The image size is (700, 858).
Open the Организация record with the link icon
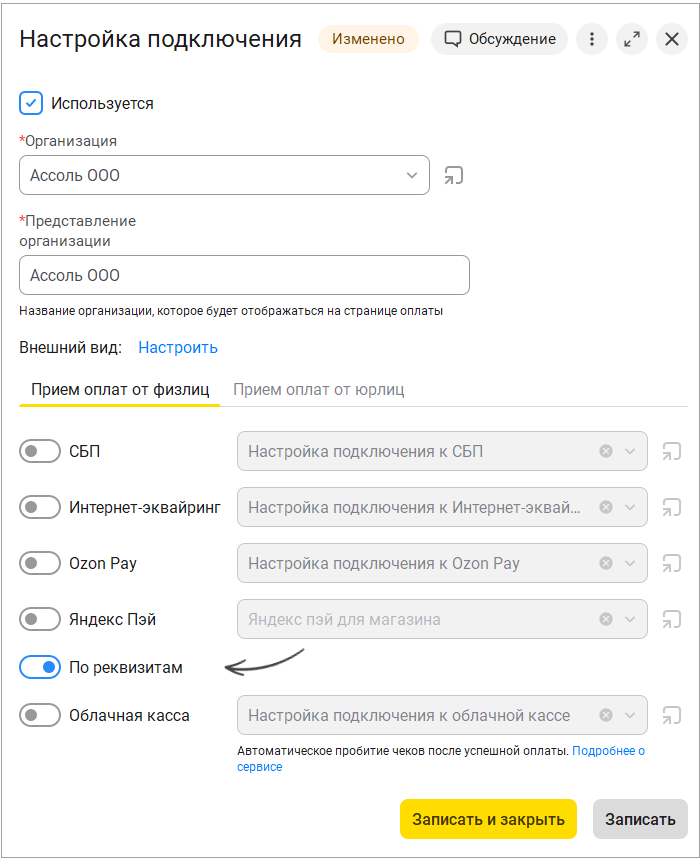click(454, 175)
